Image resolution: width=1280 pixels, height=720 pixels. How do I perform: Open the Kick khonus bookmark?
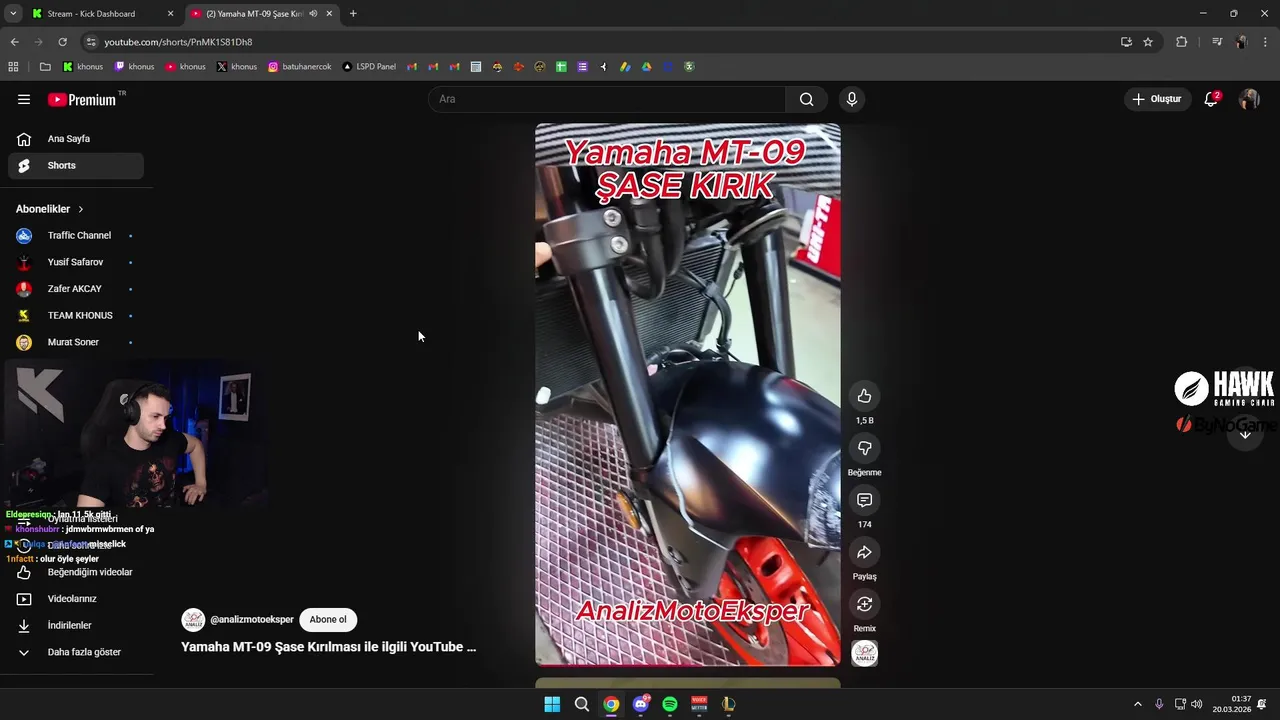tap(83, 67)
